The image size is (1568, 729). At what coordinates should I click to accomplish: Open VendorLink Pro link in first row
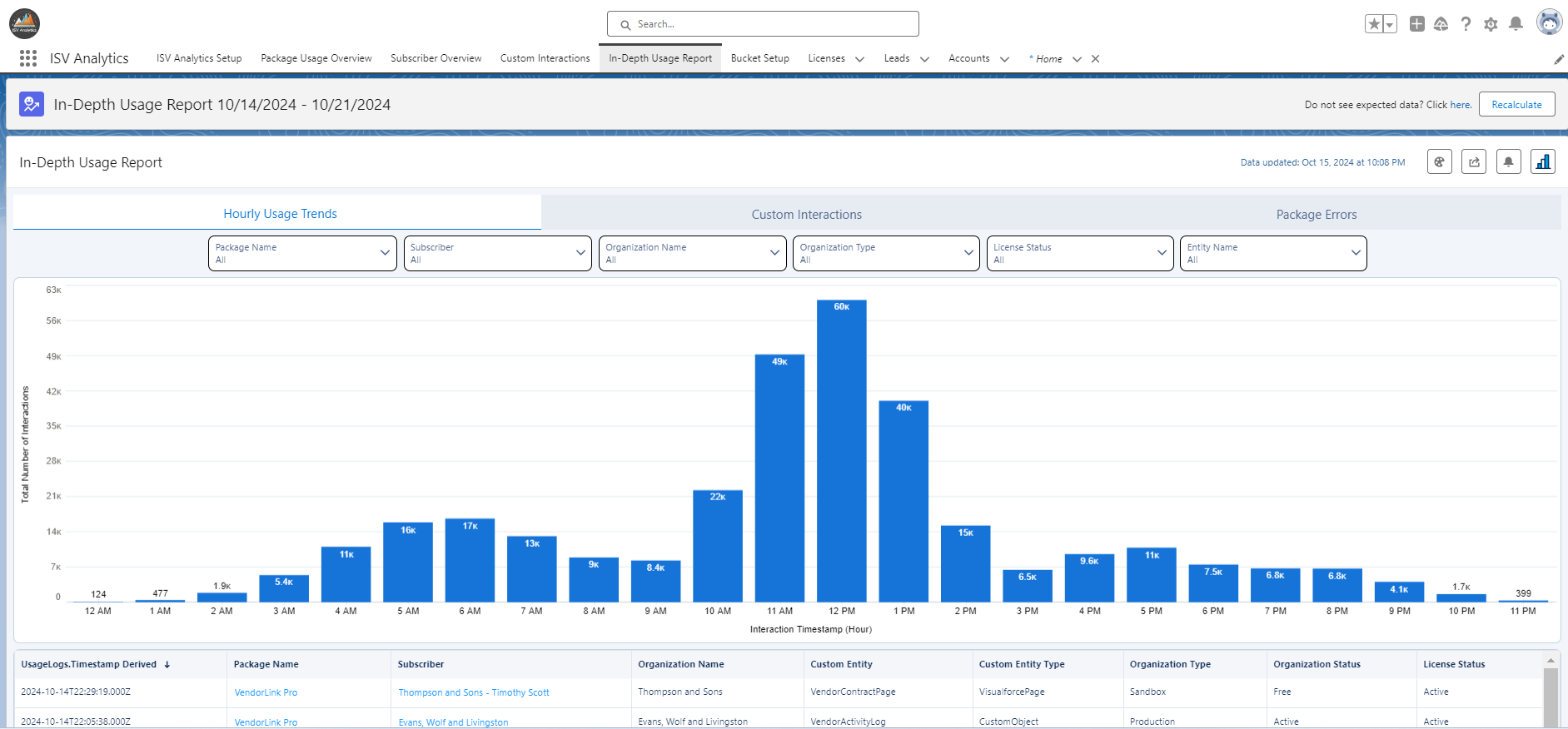tap(266, 692)
